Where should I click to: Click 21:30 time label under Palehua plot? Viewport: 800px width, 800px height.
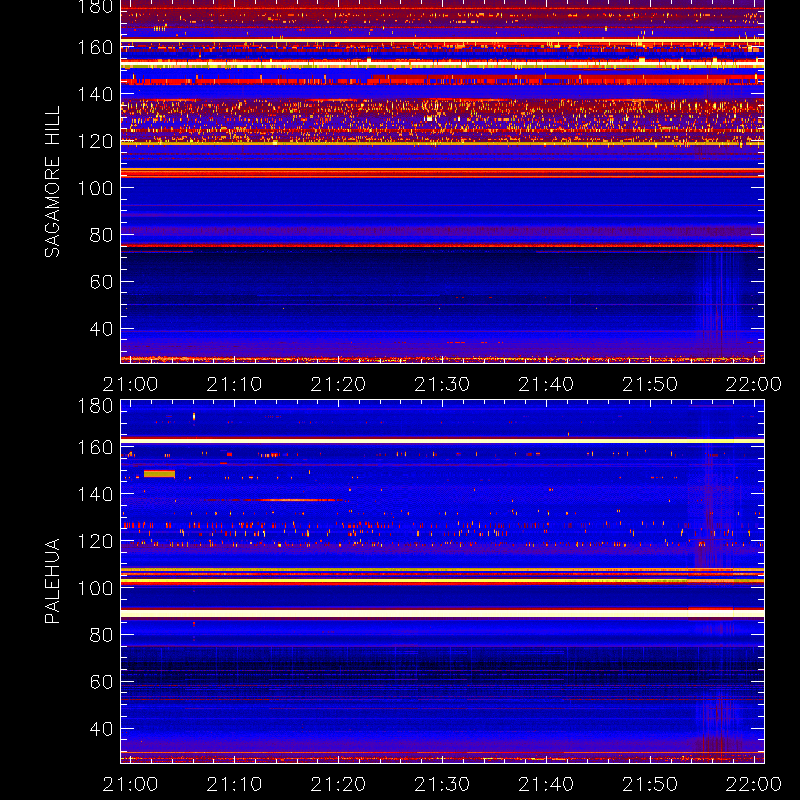442,784
